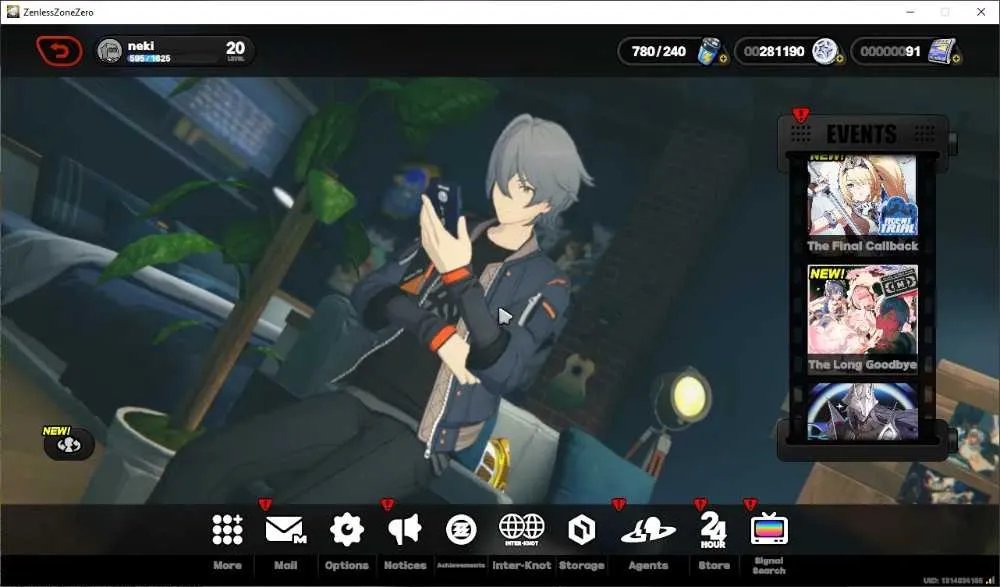Open the More grid menu
Image resolution: width=1000 pixels, height=587 pixels.
click(x=227, y=530)
